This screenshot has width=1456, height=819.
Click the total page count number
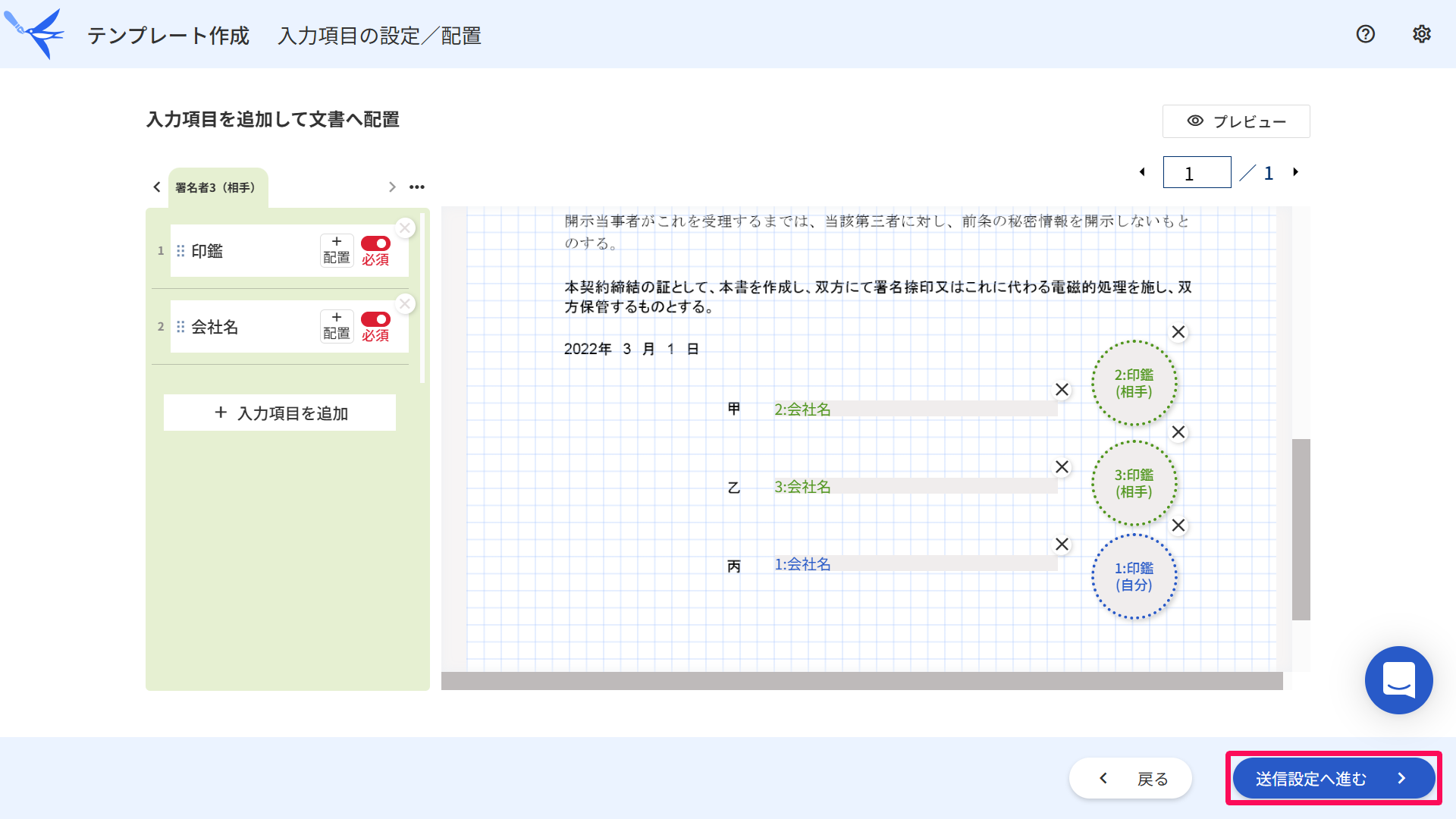[x=1269, y=173]
